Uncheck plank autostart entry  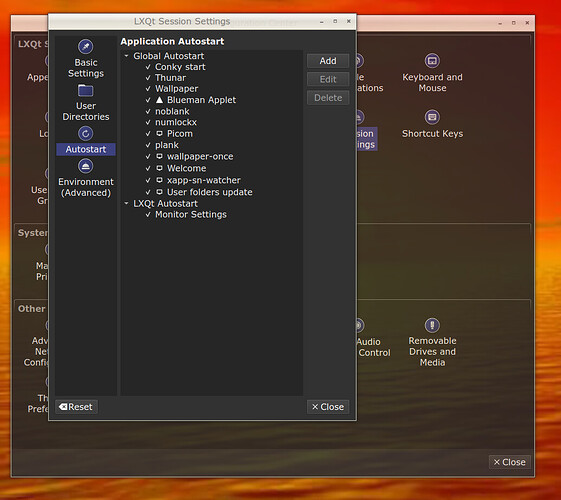(x=148, y=145)
